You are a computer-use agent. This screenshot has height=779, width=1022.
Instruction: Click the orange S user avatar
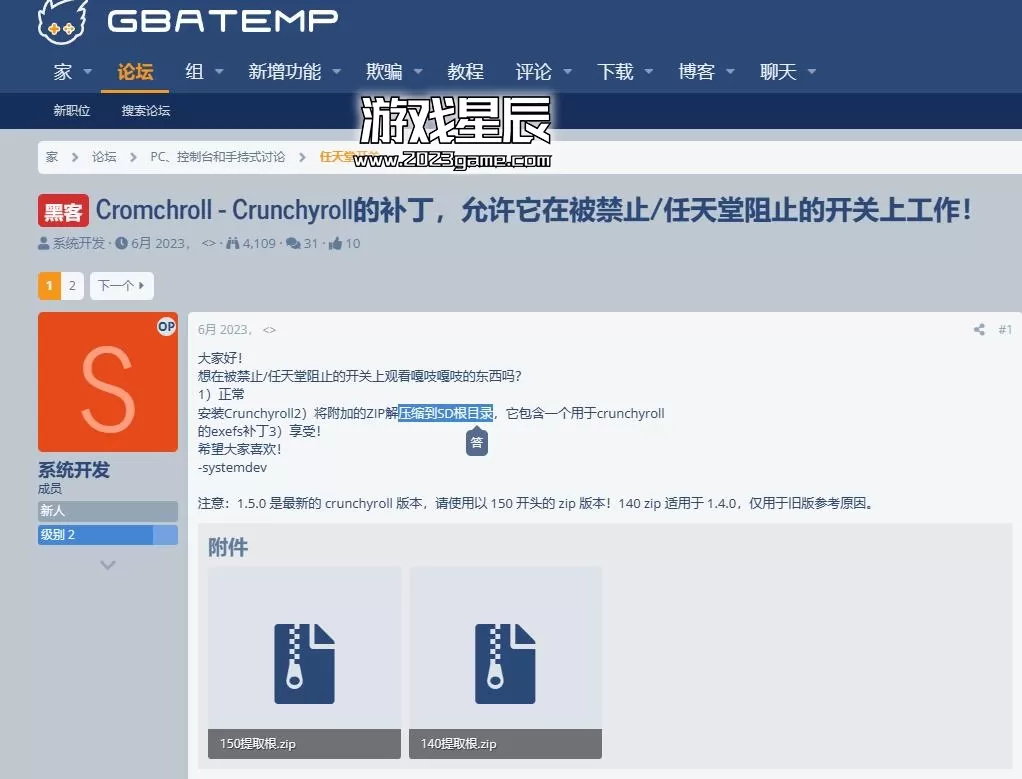[107, 382]
